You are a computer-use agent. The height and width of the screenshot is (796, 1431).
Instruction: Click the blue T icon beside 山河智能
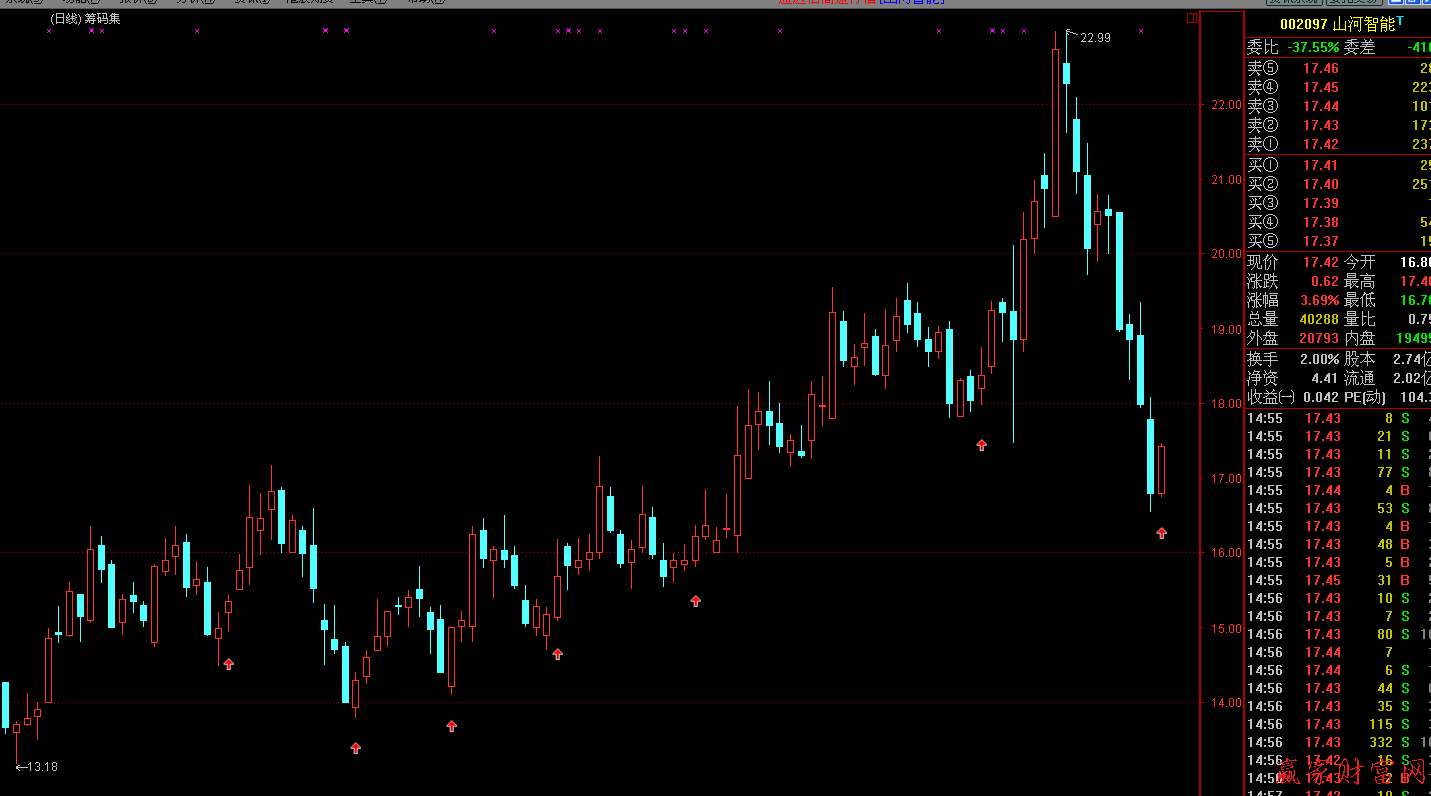pos(1400,21)
